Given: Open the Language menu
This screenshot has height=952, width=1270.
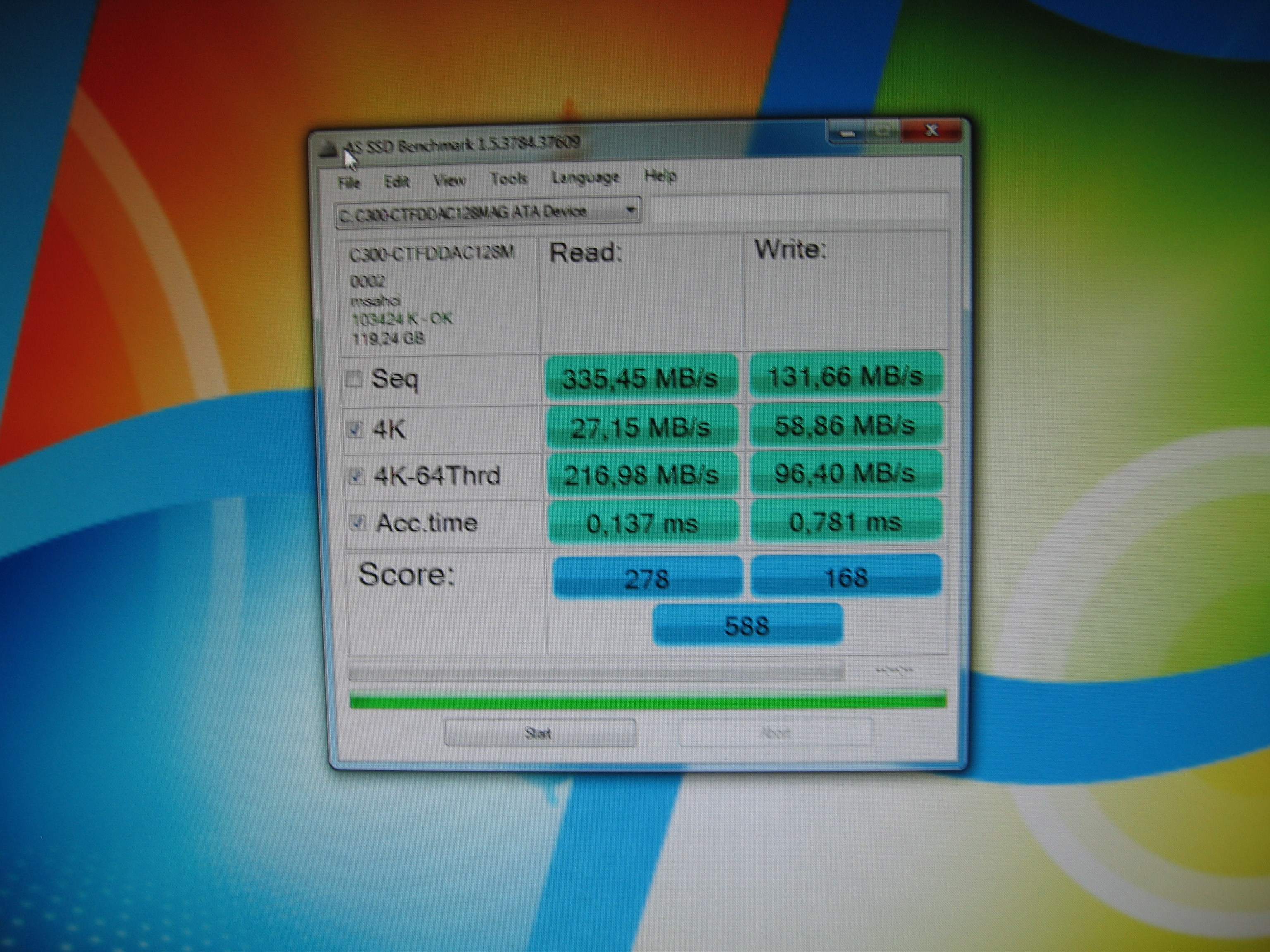Looking at the screenshot, I should point(585,177).
